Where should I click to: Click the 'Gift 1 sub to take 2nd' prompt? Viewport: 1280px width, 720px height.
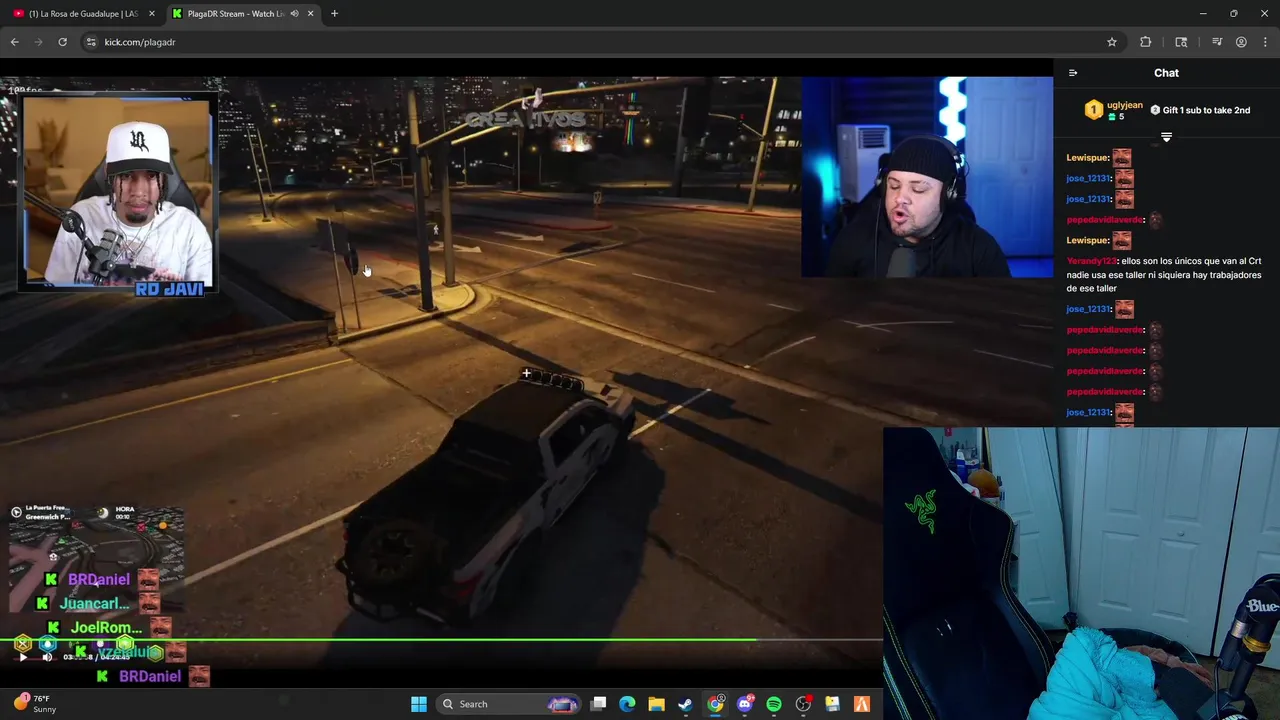coord(1200,110)
